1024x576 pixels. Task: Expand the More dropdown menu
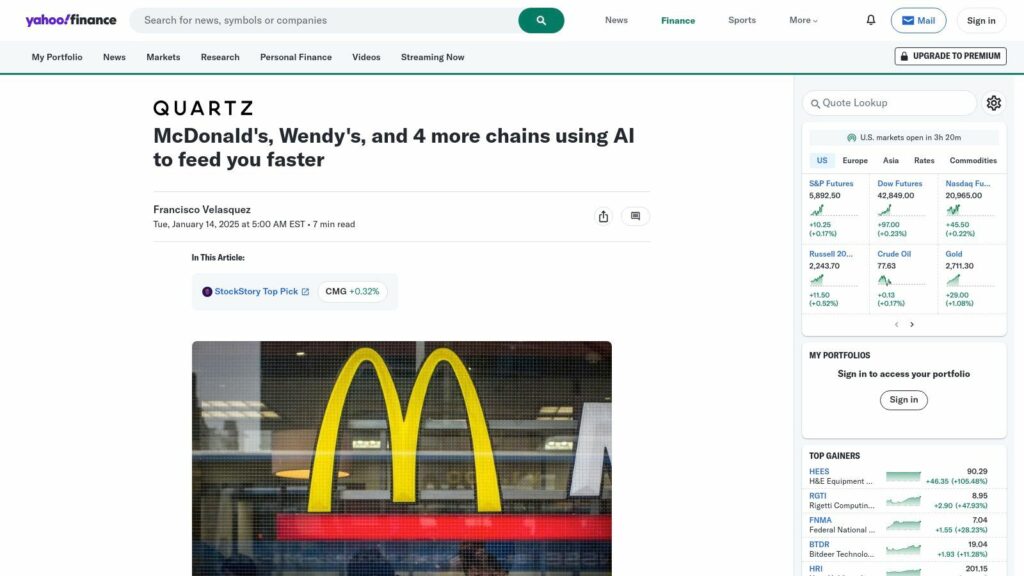[803, 20]
